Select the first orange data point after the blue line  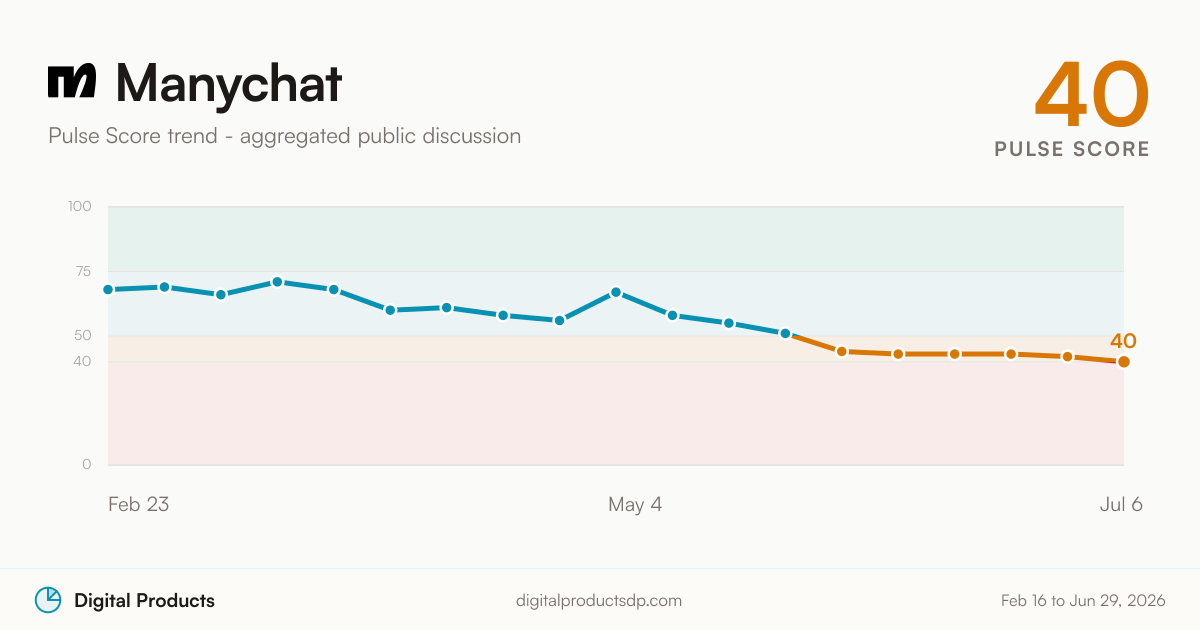point(842,351)
